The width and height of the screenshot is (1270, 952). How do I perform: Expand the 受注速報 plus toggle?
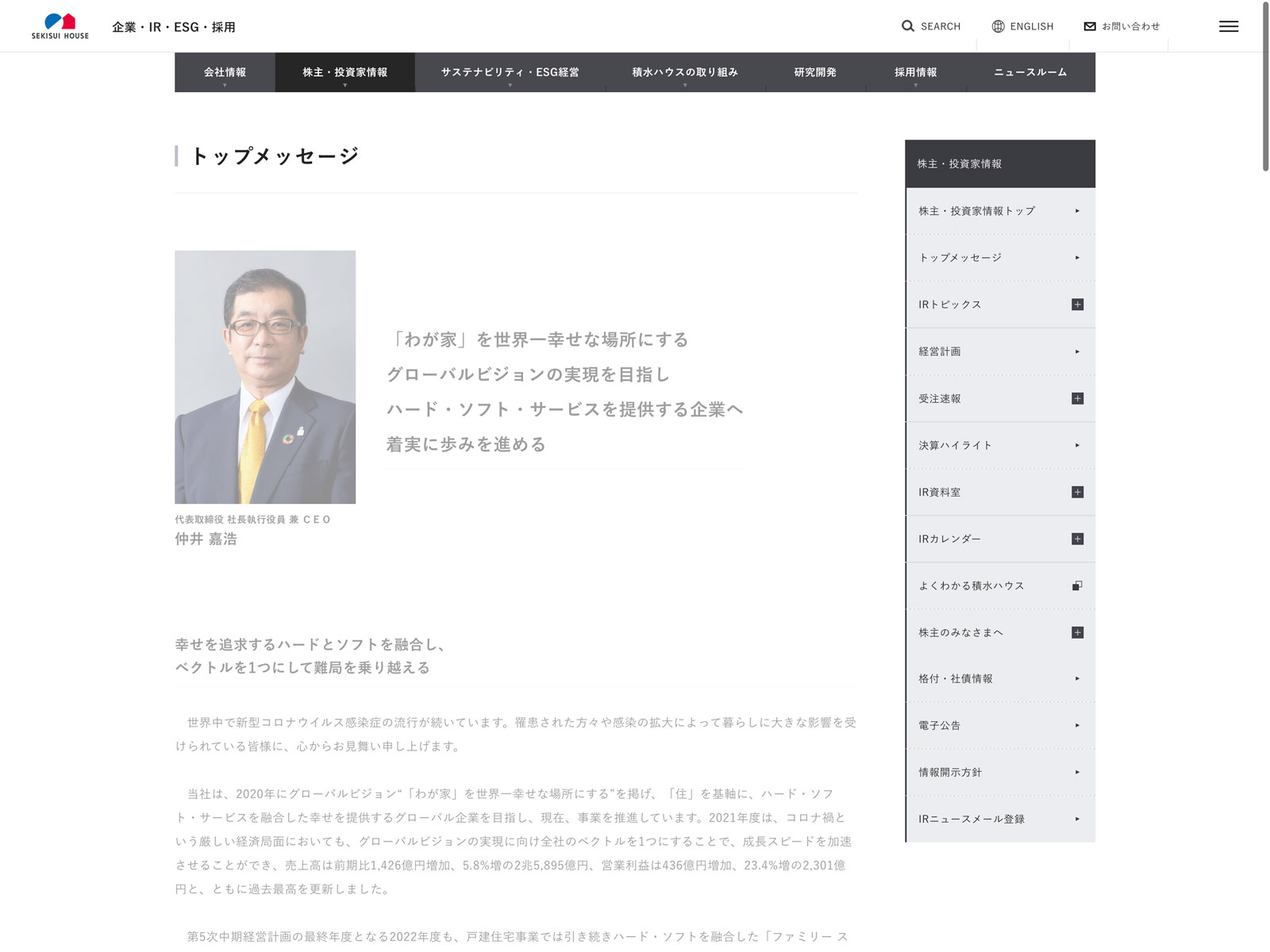tap(1077, 398)
